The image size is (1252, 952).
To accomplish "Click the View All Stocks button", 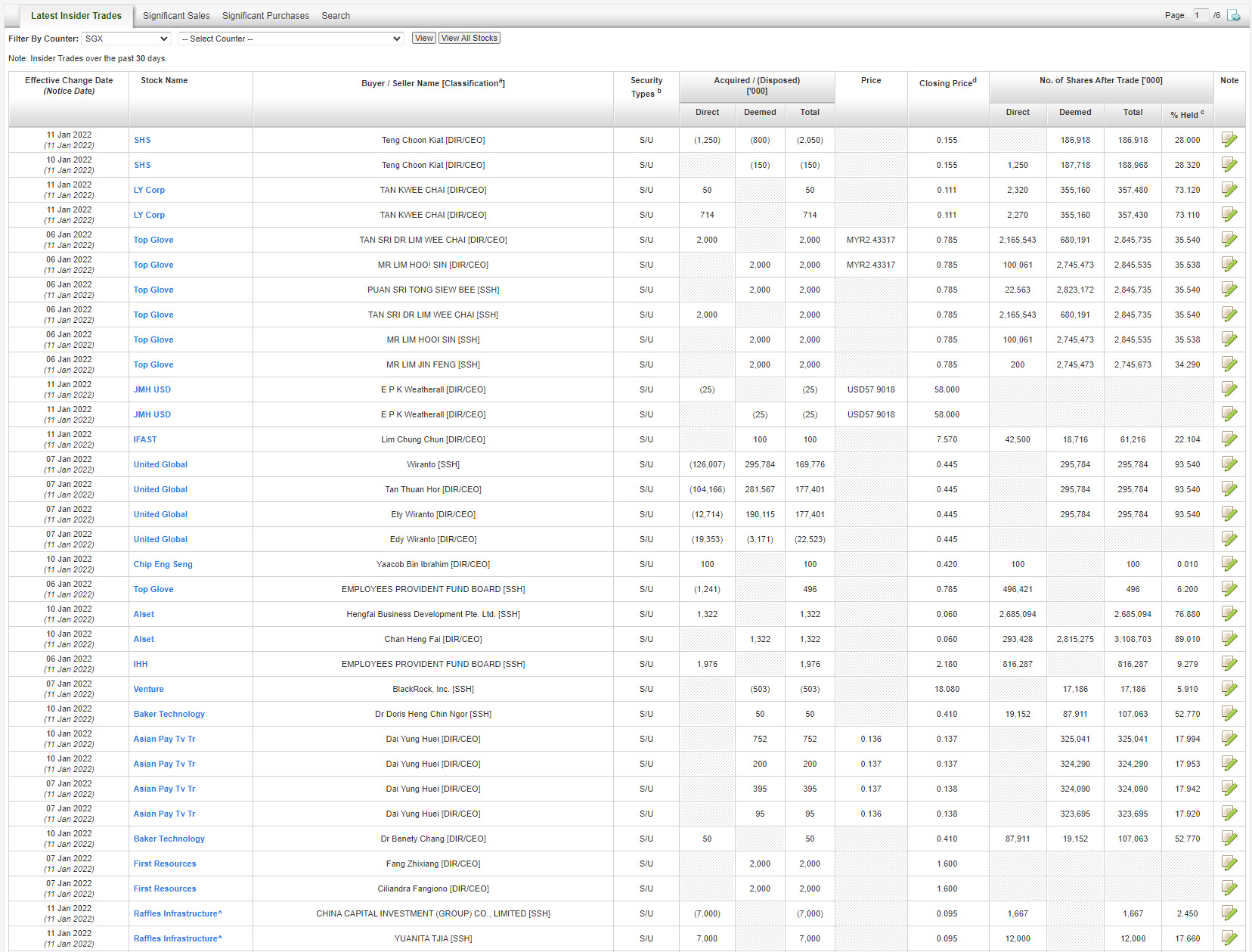I will click(x=469, y=38).
